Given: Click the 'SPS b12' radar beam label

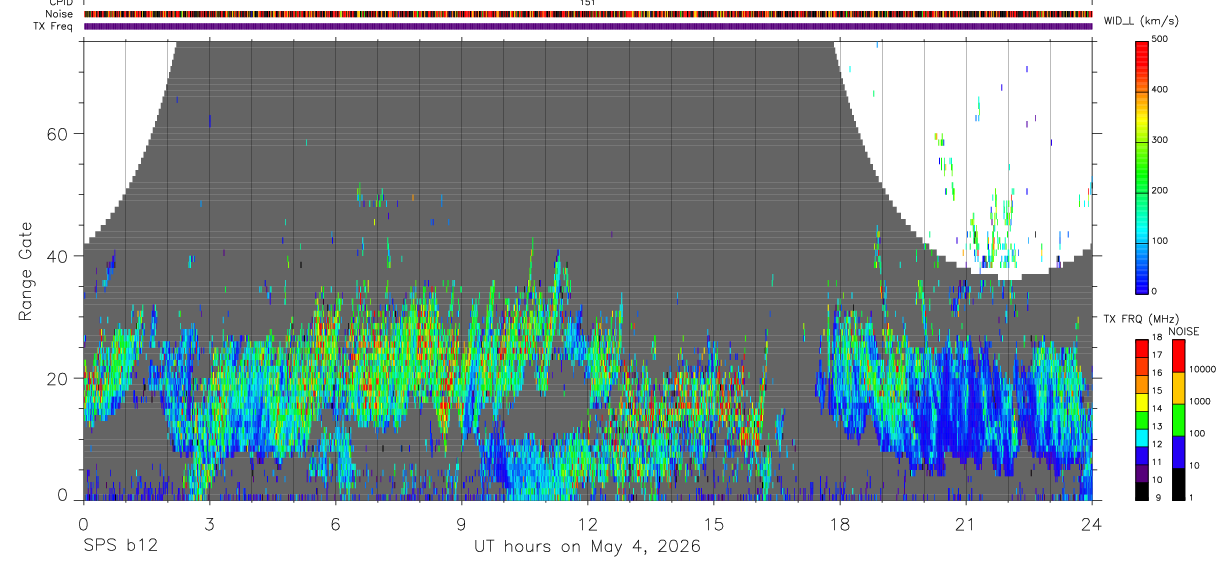Looking at the screenshot, I should (120, 547).
